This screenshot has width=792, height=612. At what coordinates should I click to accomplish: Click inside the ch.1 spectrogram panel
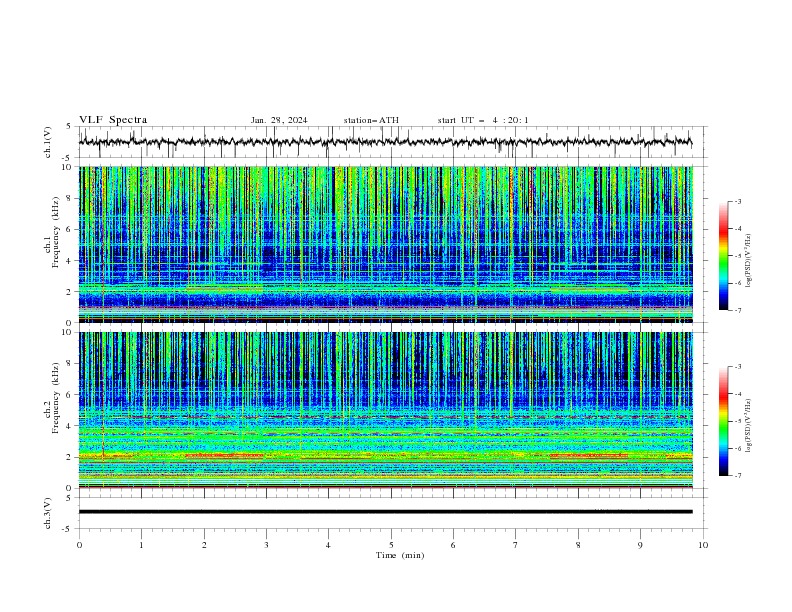coord(385,244)
